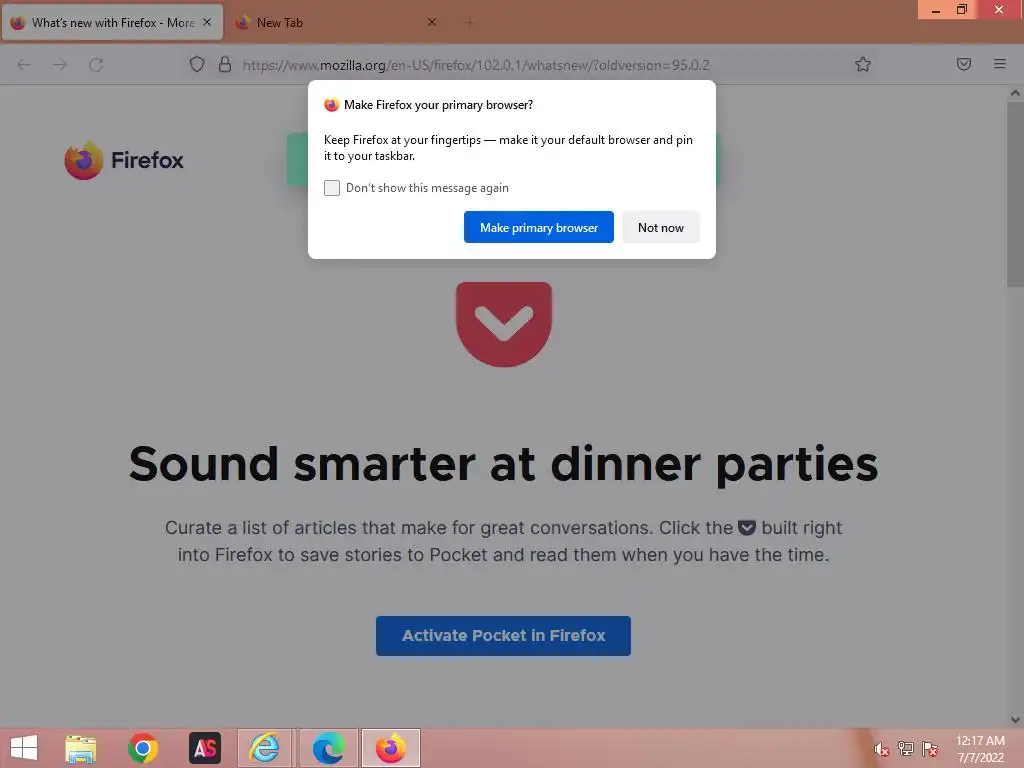
Task: Go forward using the forward arrow
Action: (x=60, y=65)
